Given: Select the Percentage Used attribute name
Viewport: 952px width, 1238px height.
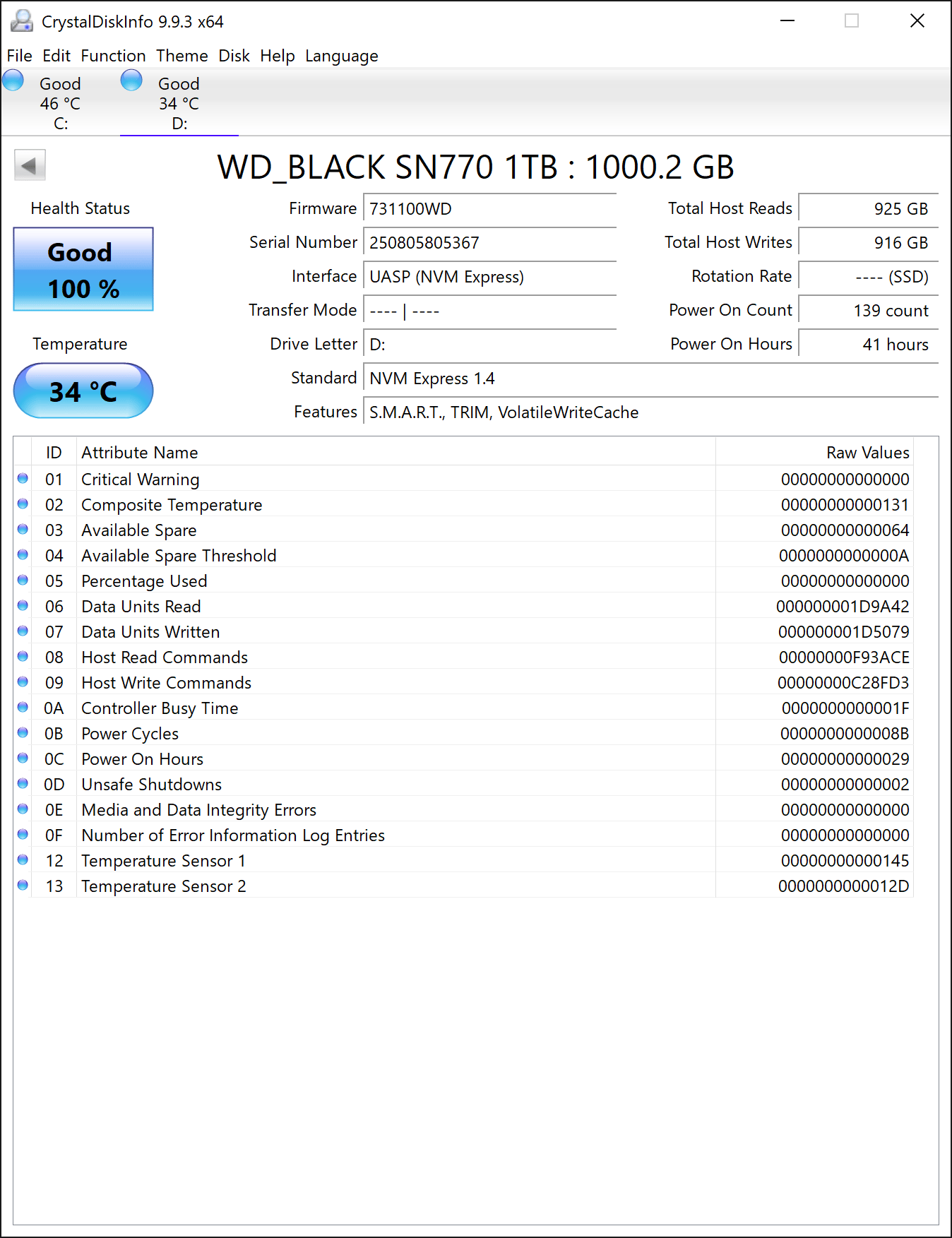Looking at the screenshot, I should [144, 581].
